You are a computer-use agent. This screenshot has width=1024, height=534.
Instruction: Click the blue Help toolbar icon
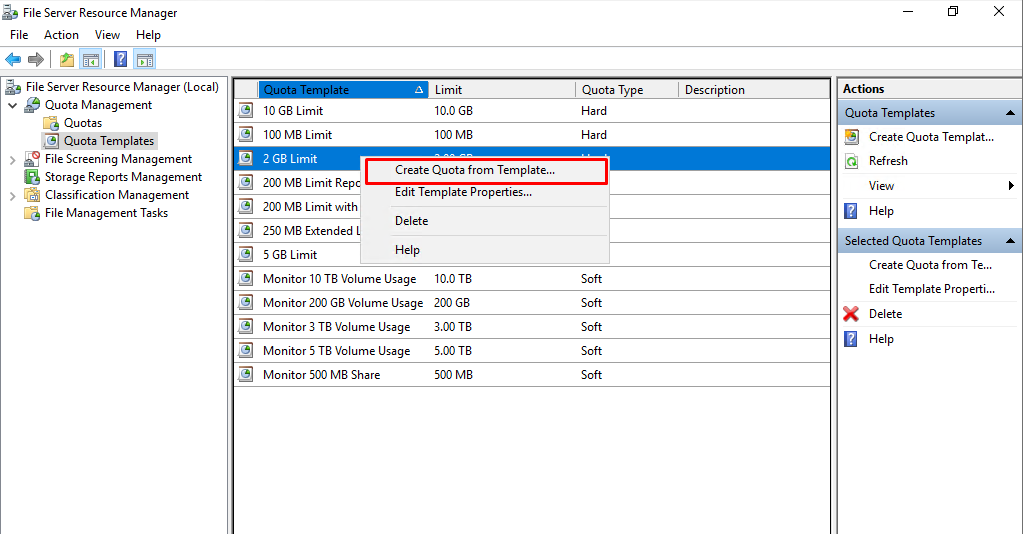(x=120, y=59)
